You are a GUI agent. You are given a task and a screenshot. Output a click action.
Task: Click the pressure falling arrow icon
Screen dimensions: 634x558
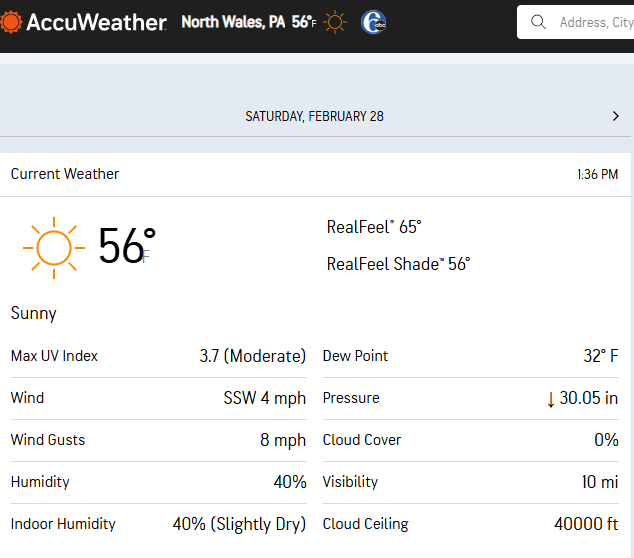550,399
